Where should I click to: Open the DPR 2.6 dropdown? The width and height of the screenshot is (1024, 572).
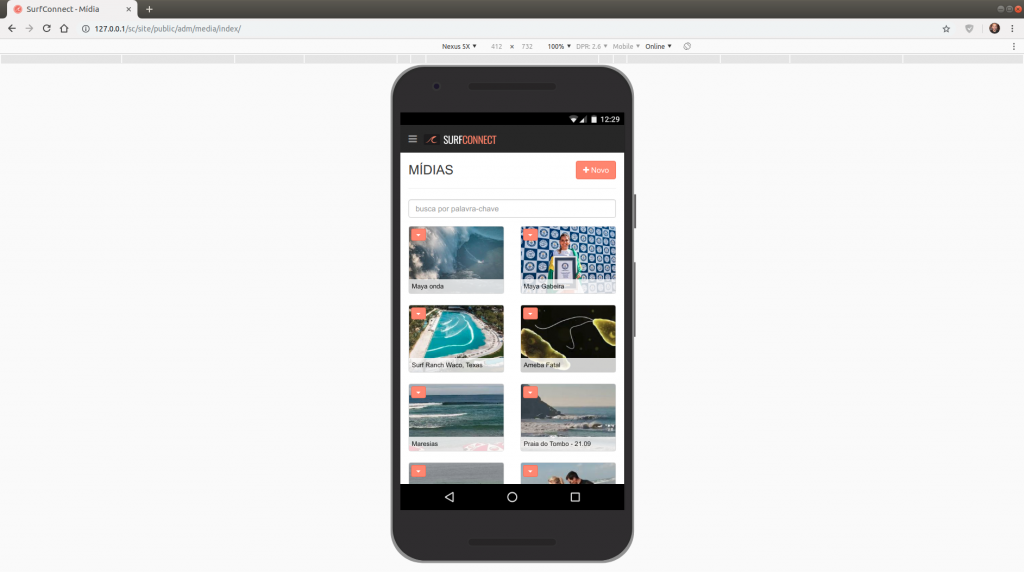pos(592,46)
